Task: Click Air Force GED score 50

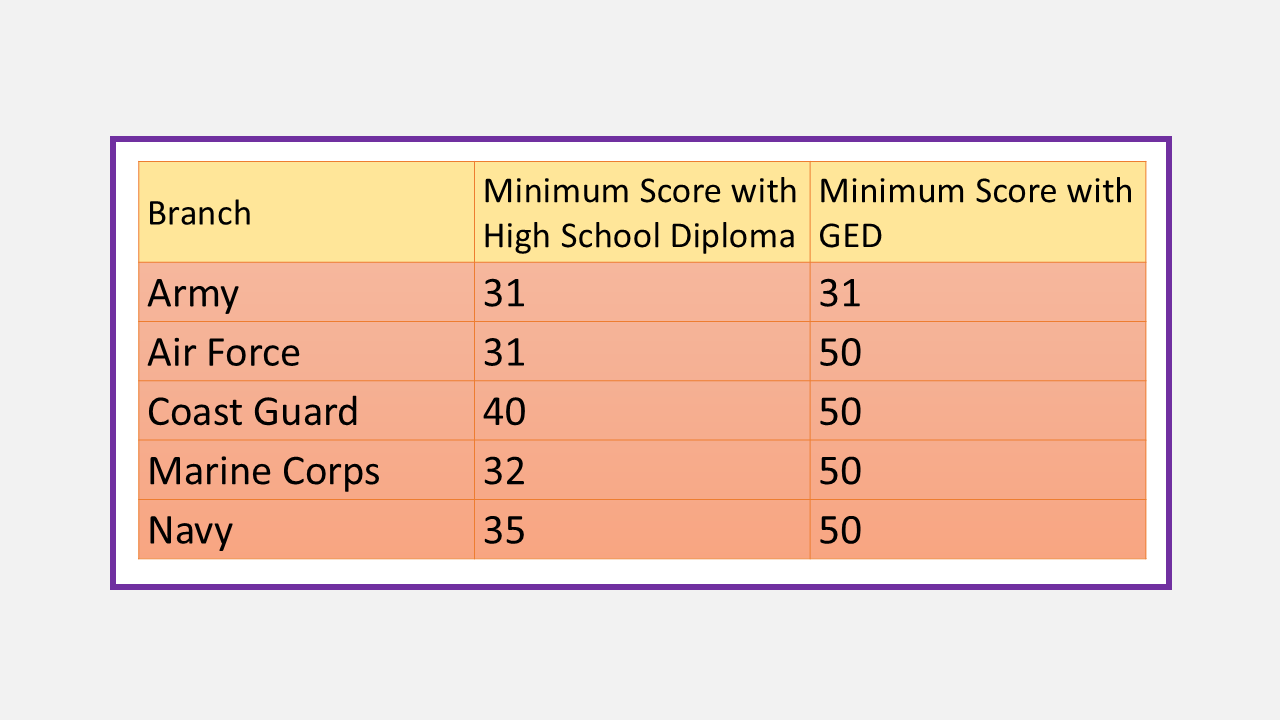Action: (x=840, y=352)
